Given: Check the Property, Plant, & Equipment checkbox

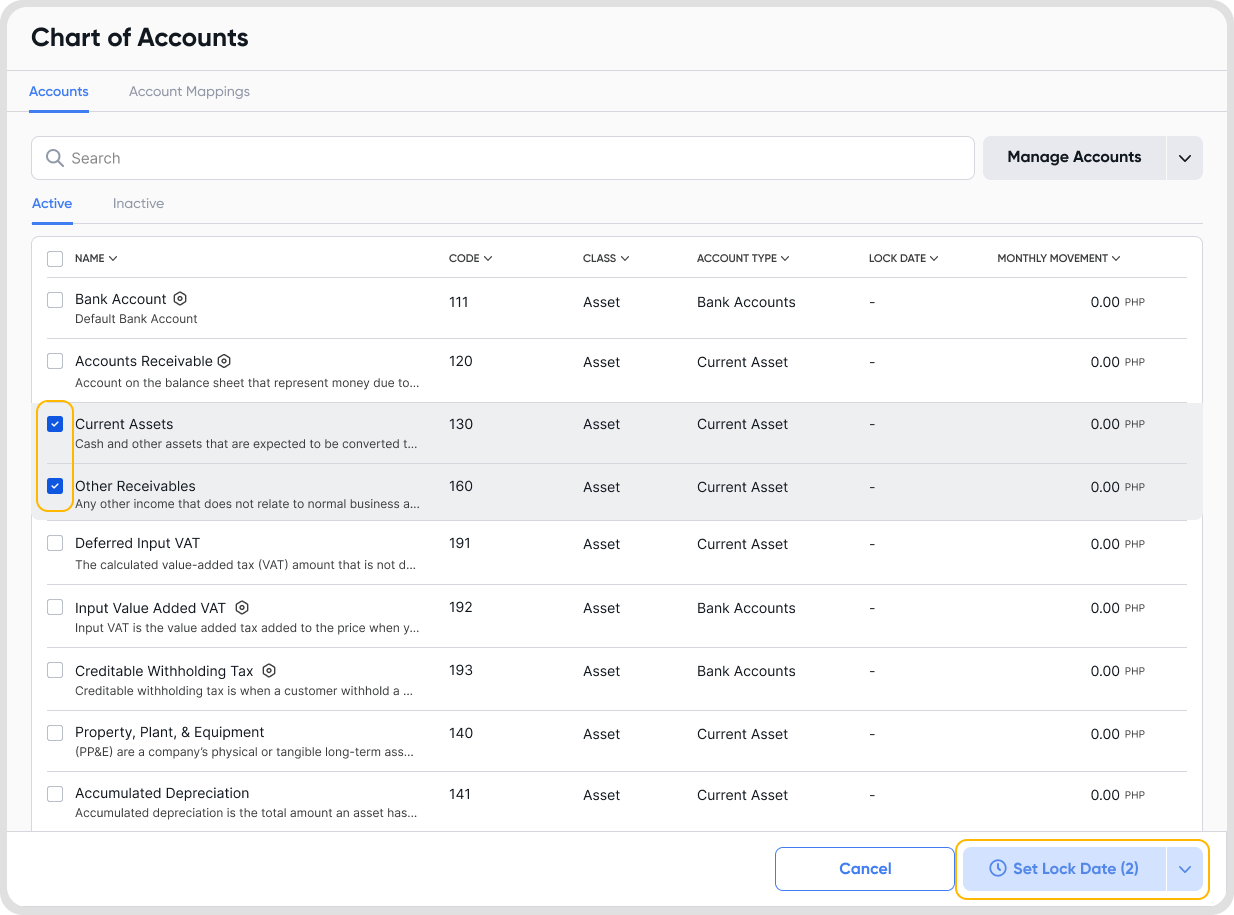Looking at the screenshot, I should point(55,733).
